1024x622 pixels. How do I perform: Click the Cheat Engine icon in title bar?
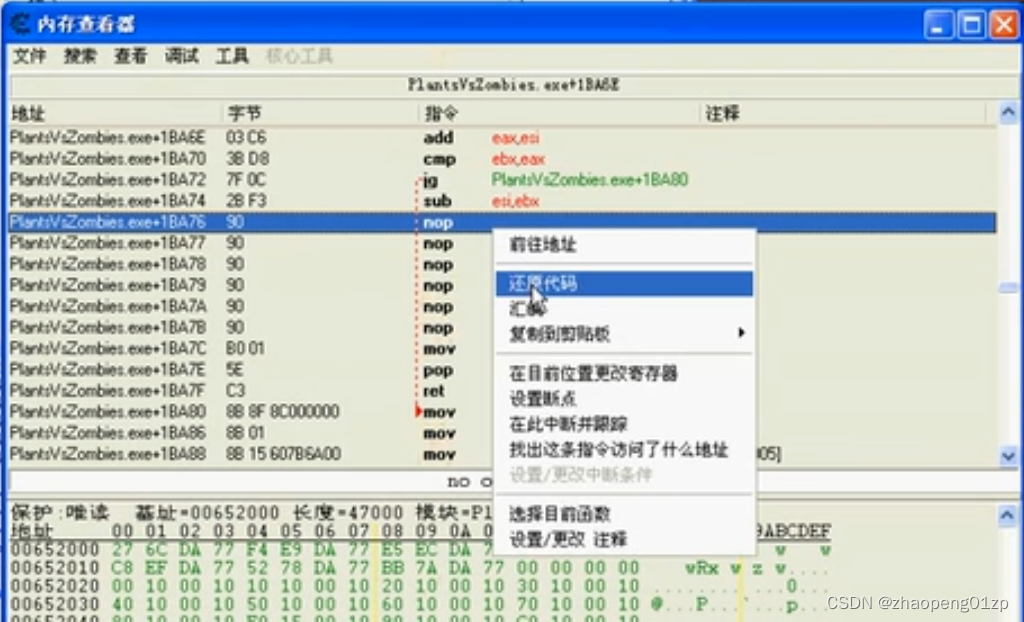coord(20,24)
